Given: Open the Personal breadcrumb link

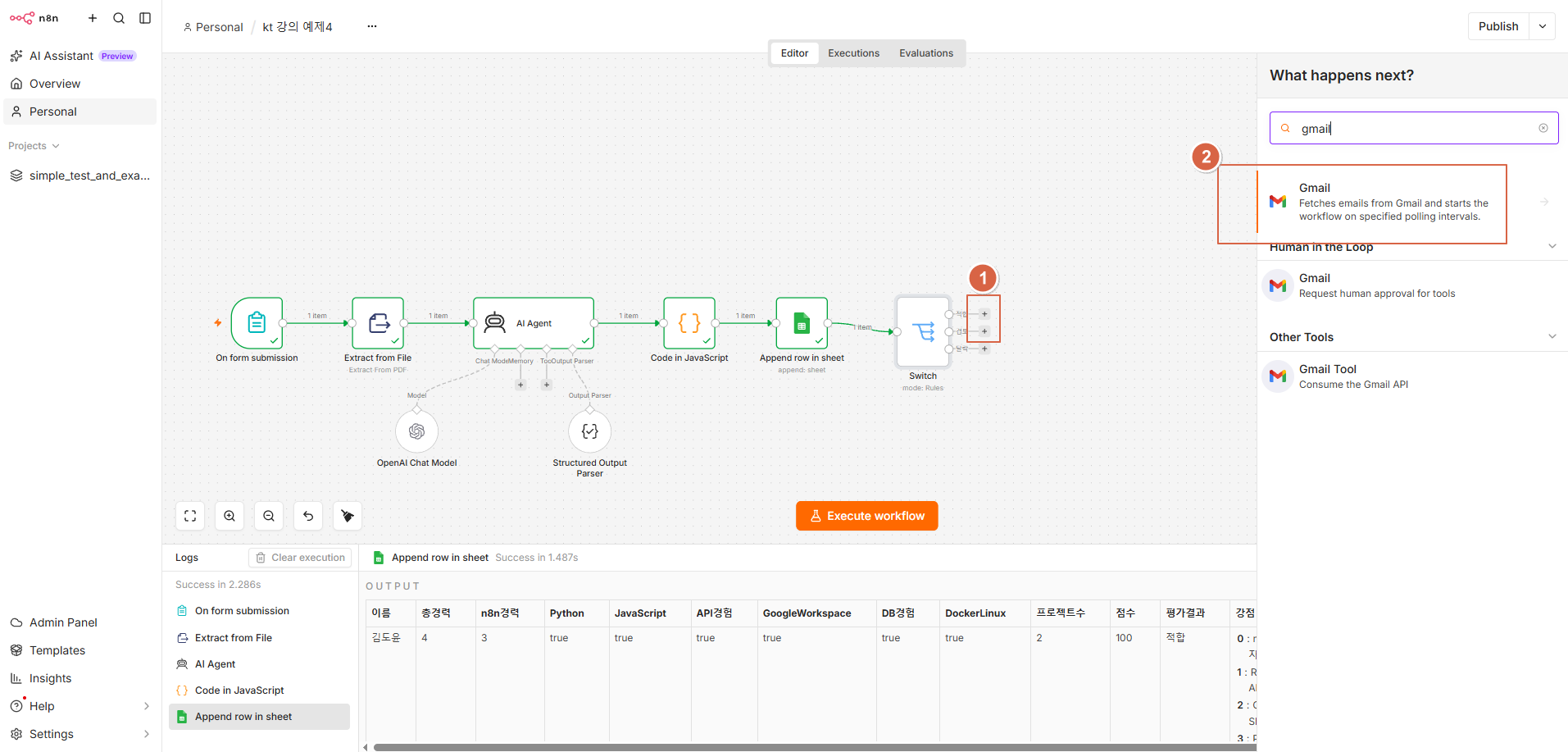Looking at the screenshot, I should 213,27.
